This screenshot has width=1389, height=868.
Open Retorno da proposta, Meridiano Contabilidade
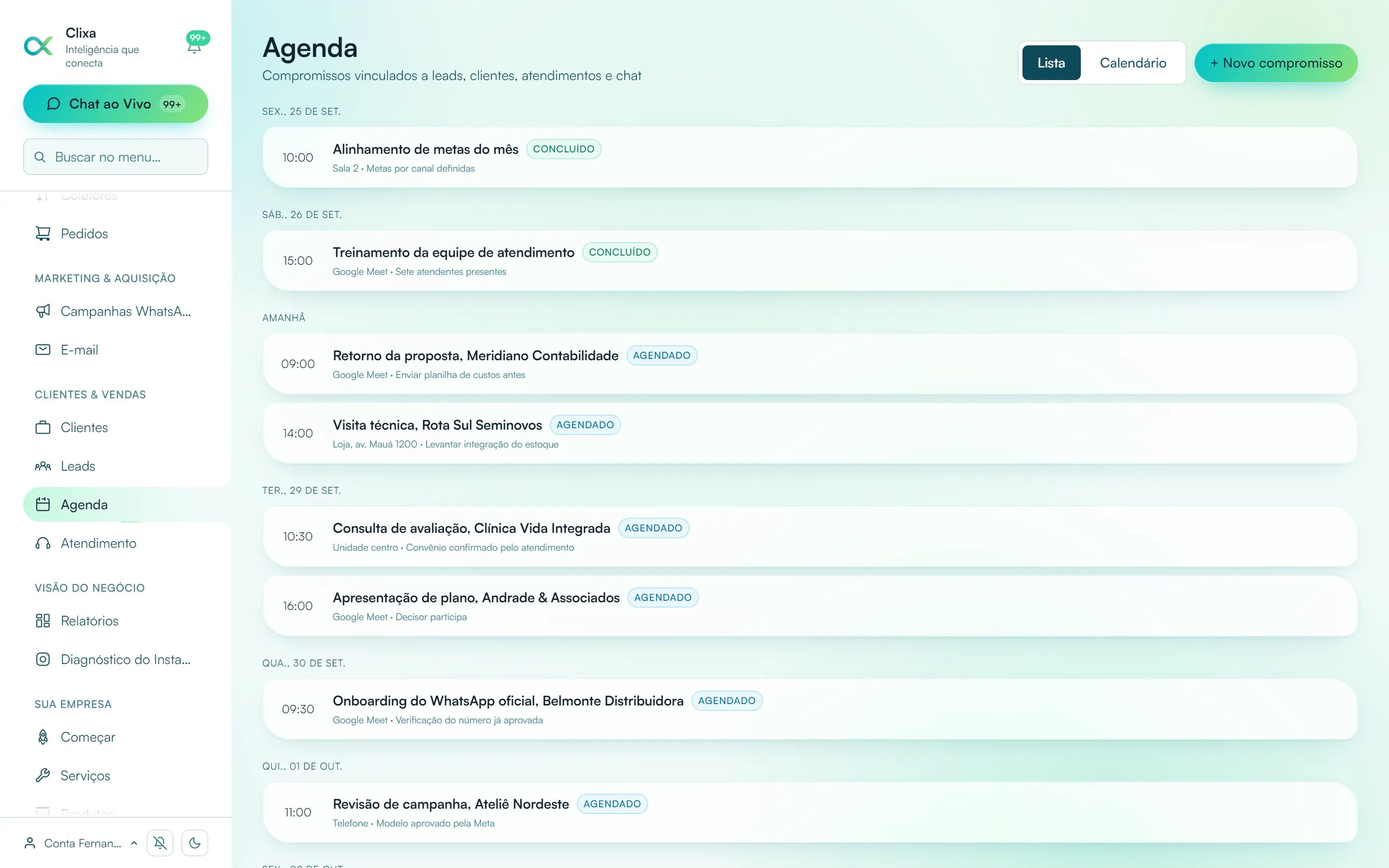(810, 364)
